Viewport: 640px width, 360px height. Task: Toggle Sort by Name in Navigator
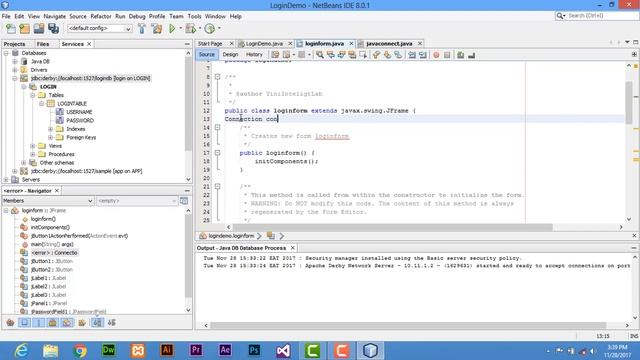pyautogui.click(x=97, y=323)
